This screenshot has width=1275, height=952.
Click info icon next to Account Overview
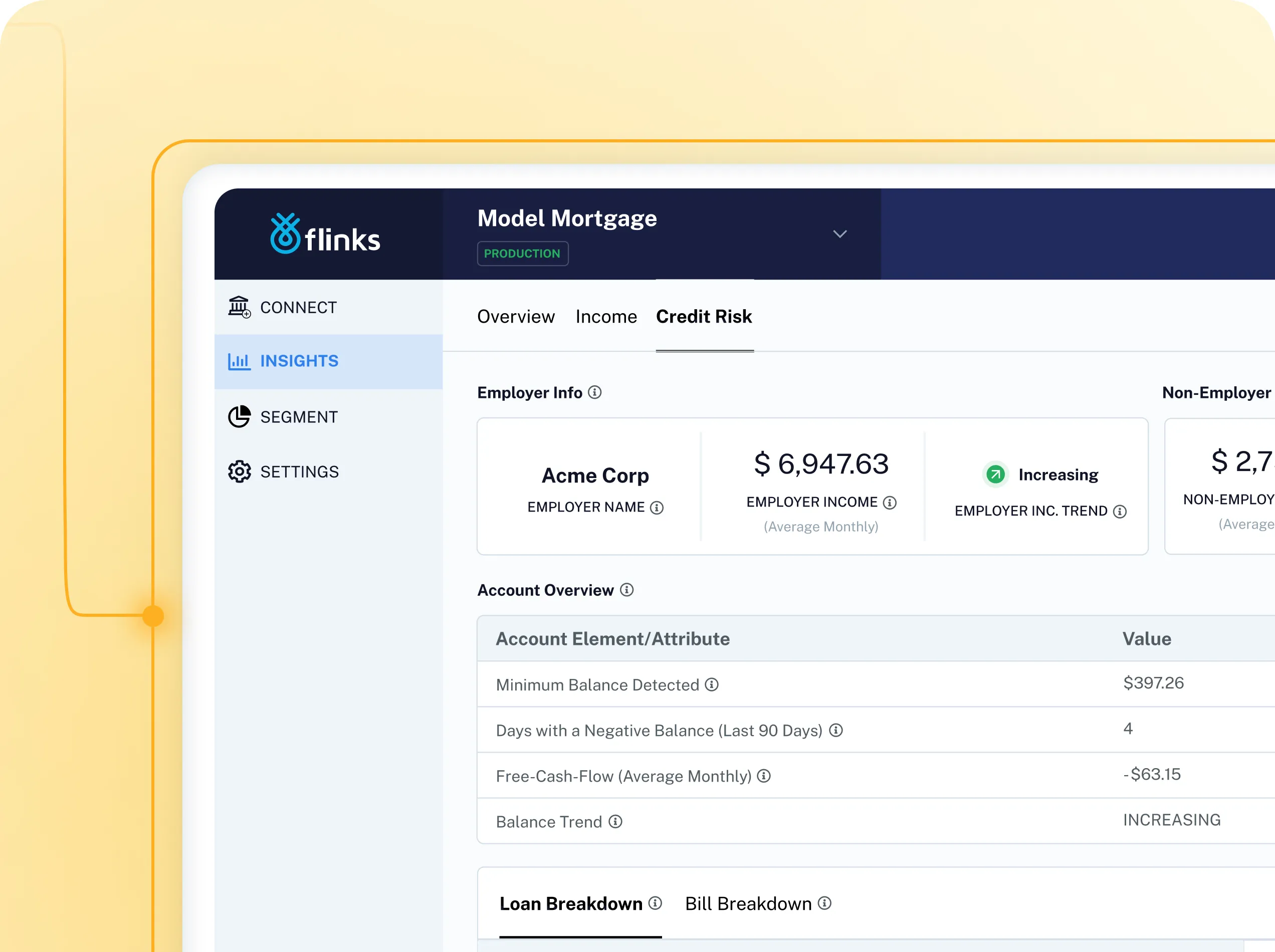click(x=626, y=590)
